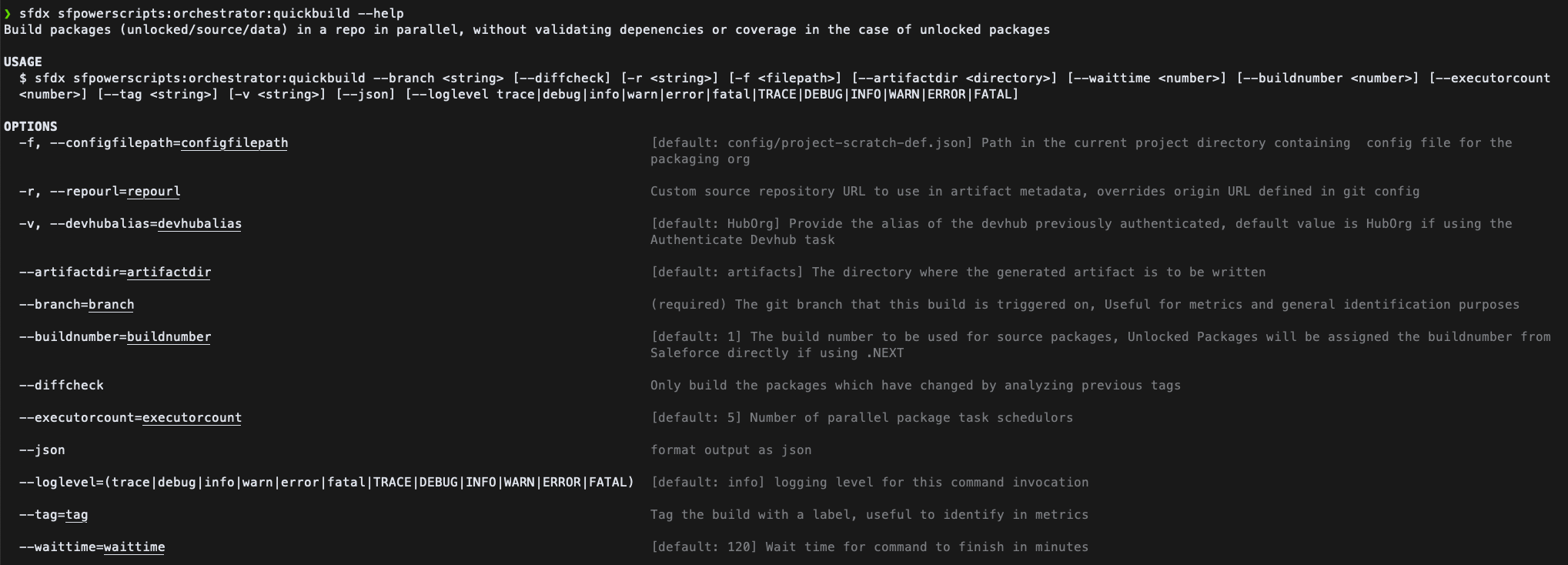Viewport: 1568px width, 565px height.
Task: Click the underlined tag option value
Action: click(x=77, y=515)
